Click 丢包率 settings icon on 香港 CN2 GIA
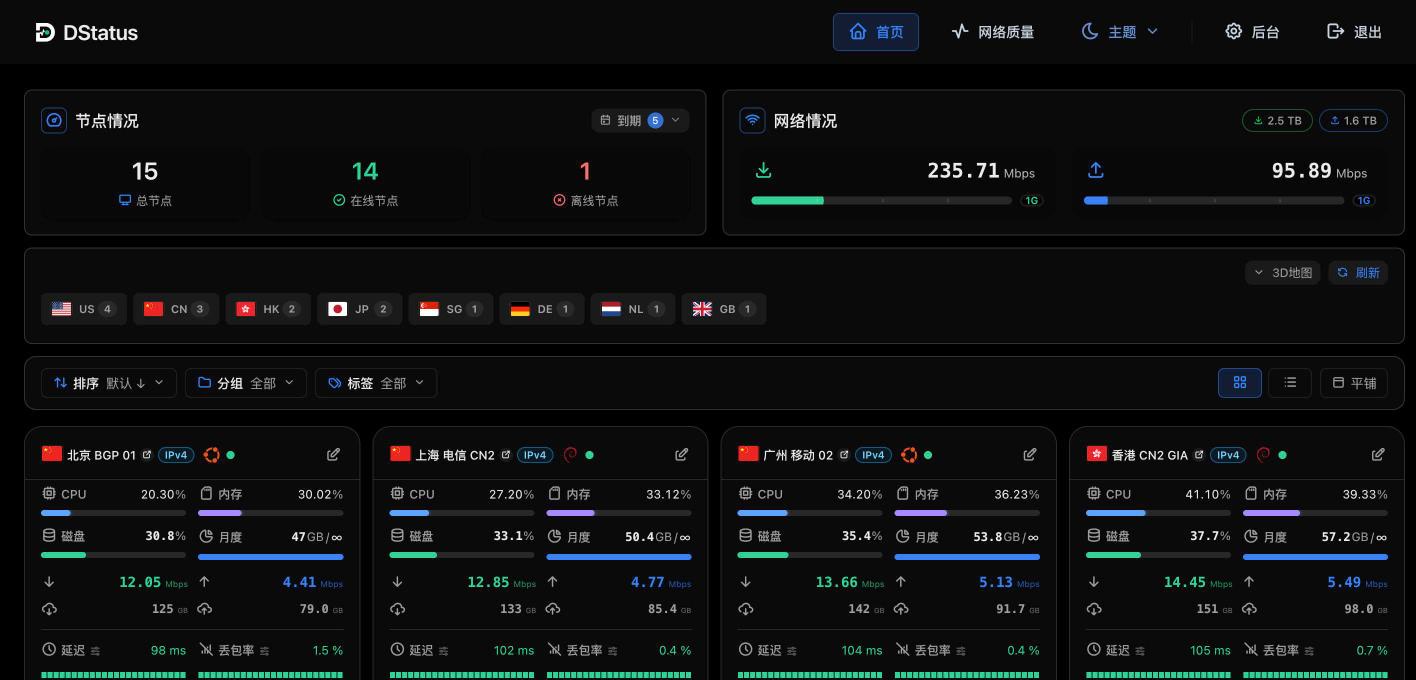 coord(1309,651)
